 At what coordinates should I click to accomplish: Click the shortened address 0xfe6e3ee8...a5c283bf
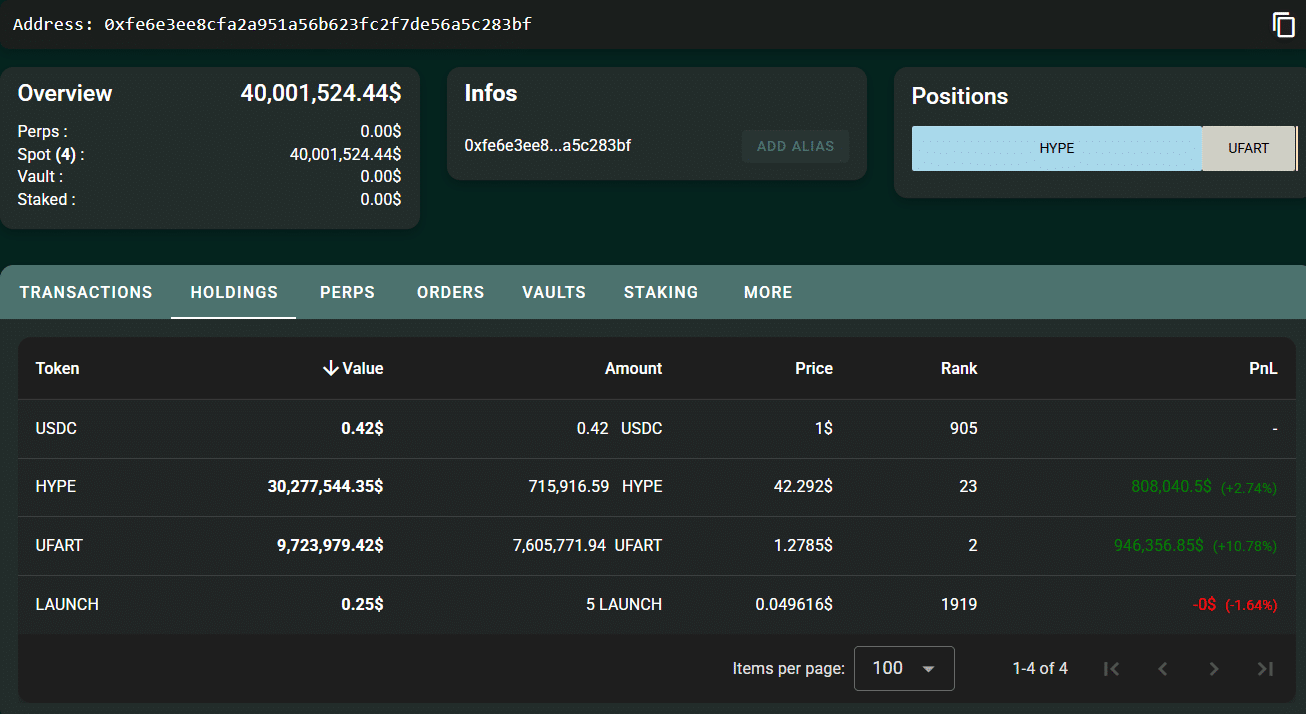point(548,146)
